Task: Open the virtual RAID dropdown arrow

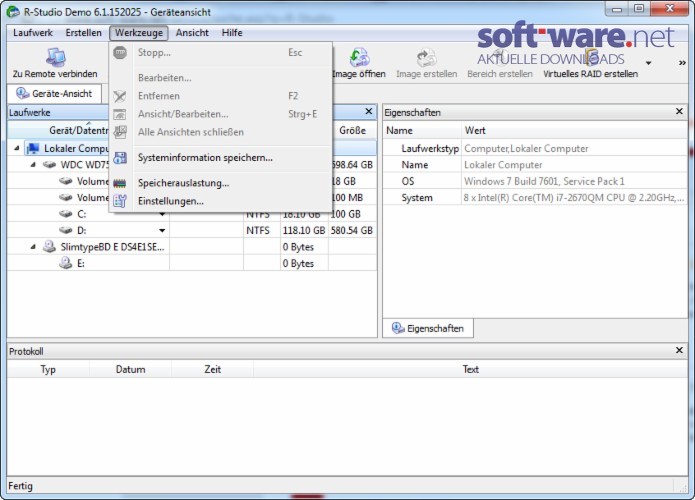Action: pyautogui.click(x=648, y=63)
